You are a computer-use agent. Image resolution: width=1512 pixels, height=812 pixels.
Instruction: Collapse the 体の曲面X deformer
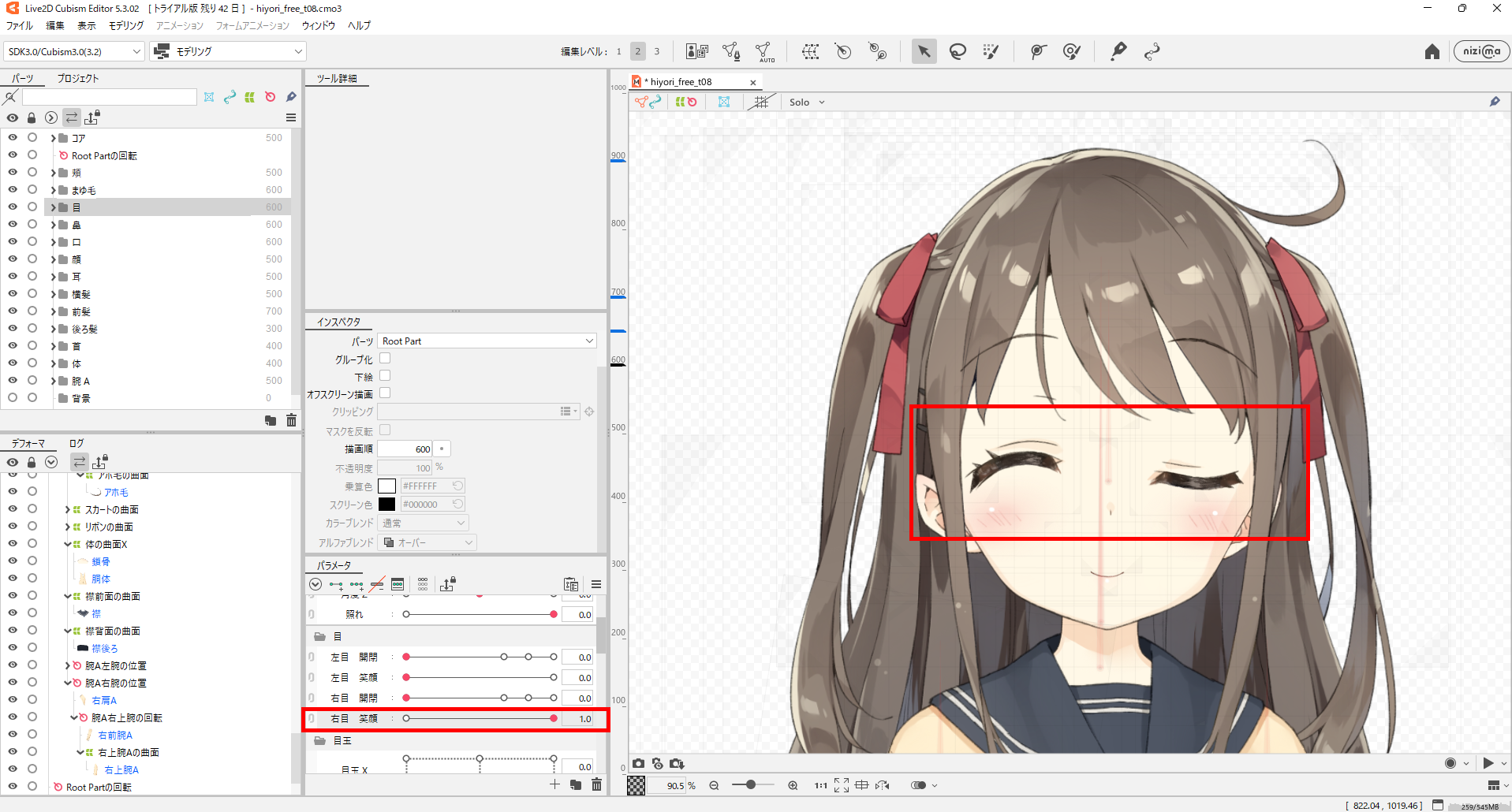67,544
